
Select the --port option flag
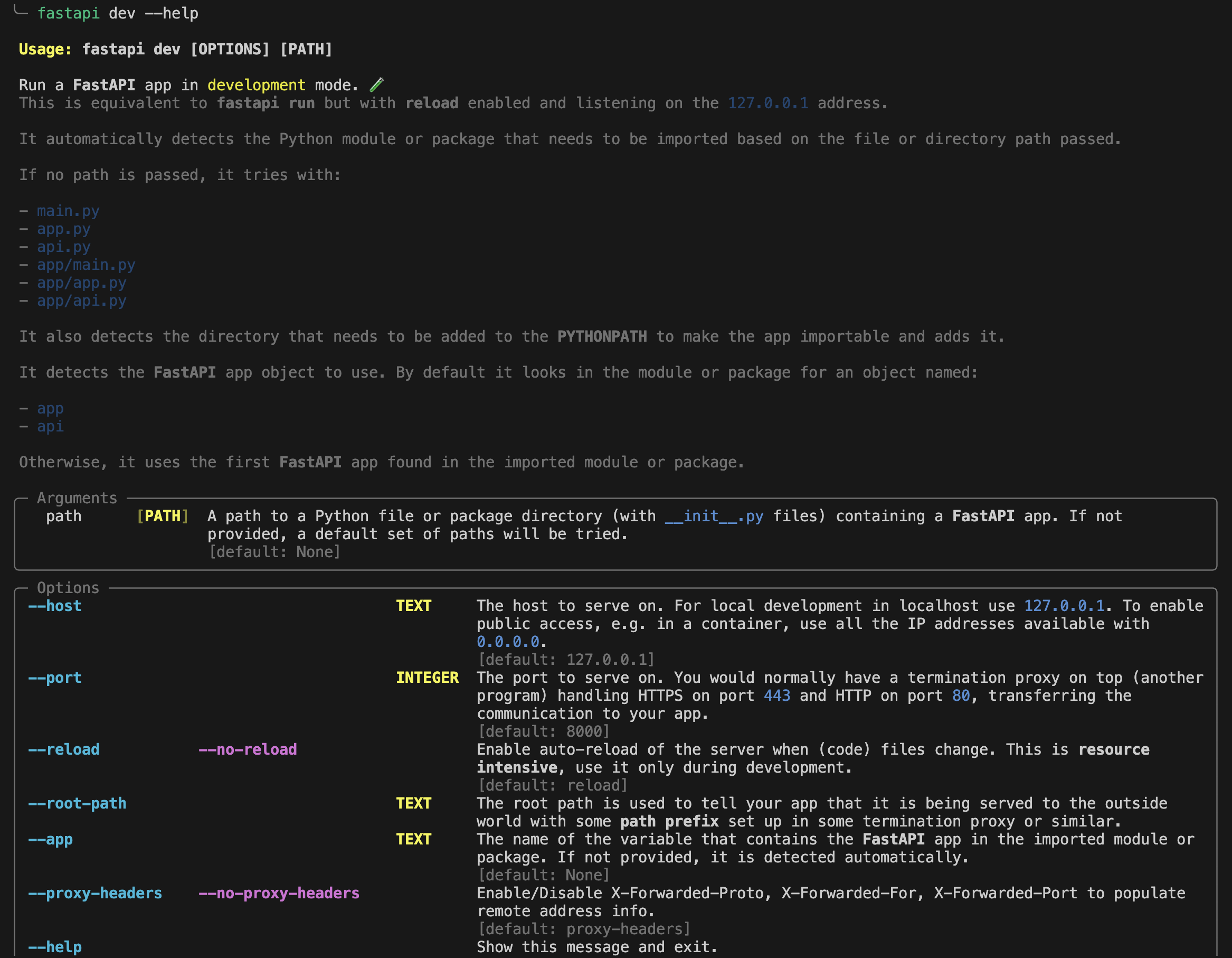(x=55, y=678)
